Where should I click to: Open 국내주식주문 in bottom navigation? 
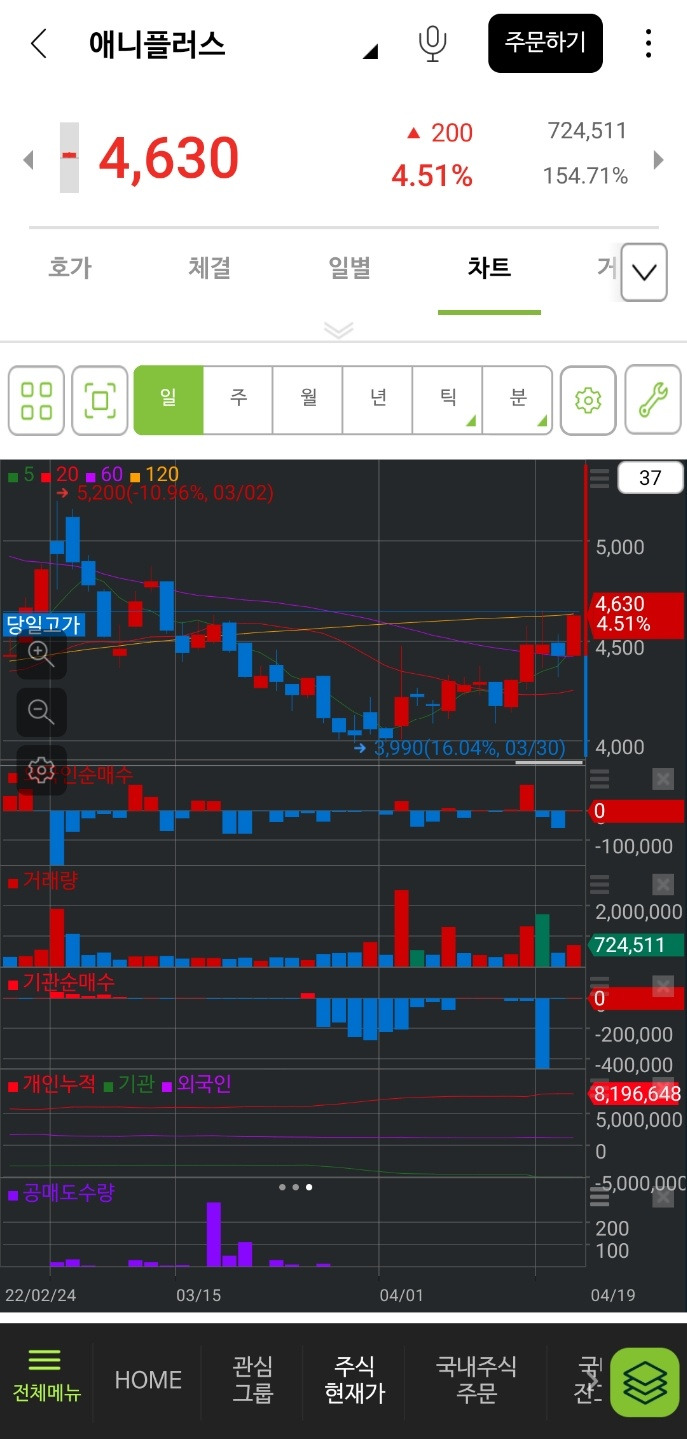[x=476, y=1380]
